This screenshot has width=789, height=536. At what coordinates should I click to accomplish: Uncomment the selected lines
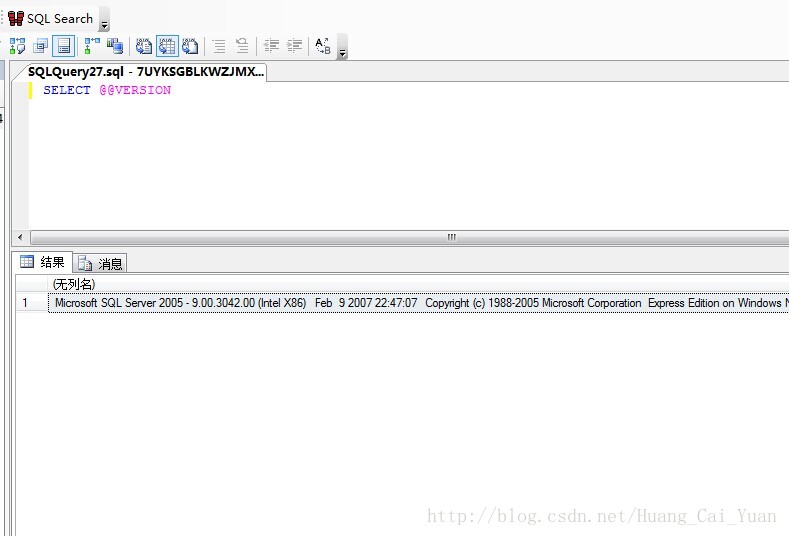pyautogui.click(x=242, y=46)
